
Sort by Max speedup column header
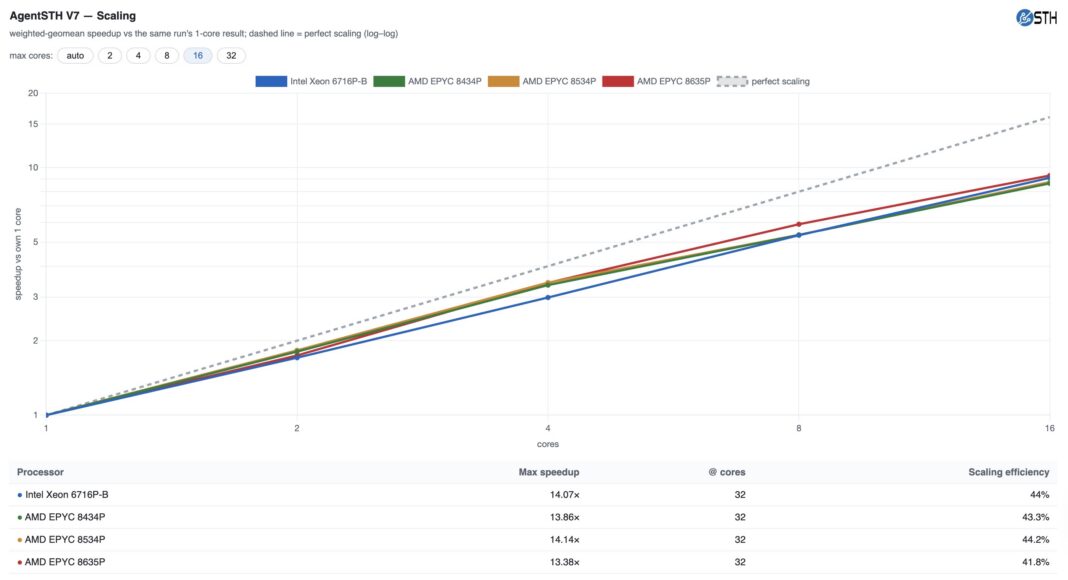(x=549, y=472)
